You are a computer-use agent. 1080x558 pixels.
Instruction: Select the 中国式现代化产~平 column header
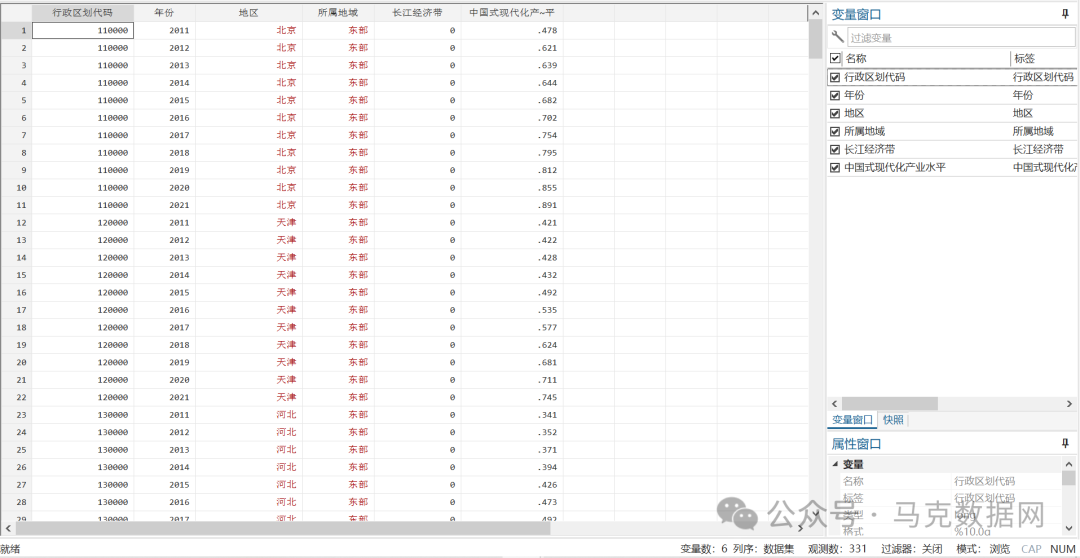tap(512, 12)
